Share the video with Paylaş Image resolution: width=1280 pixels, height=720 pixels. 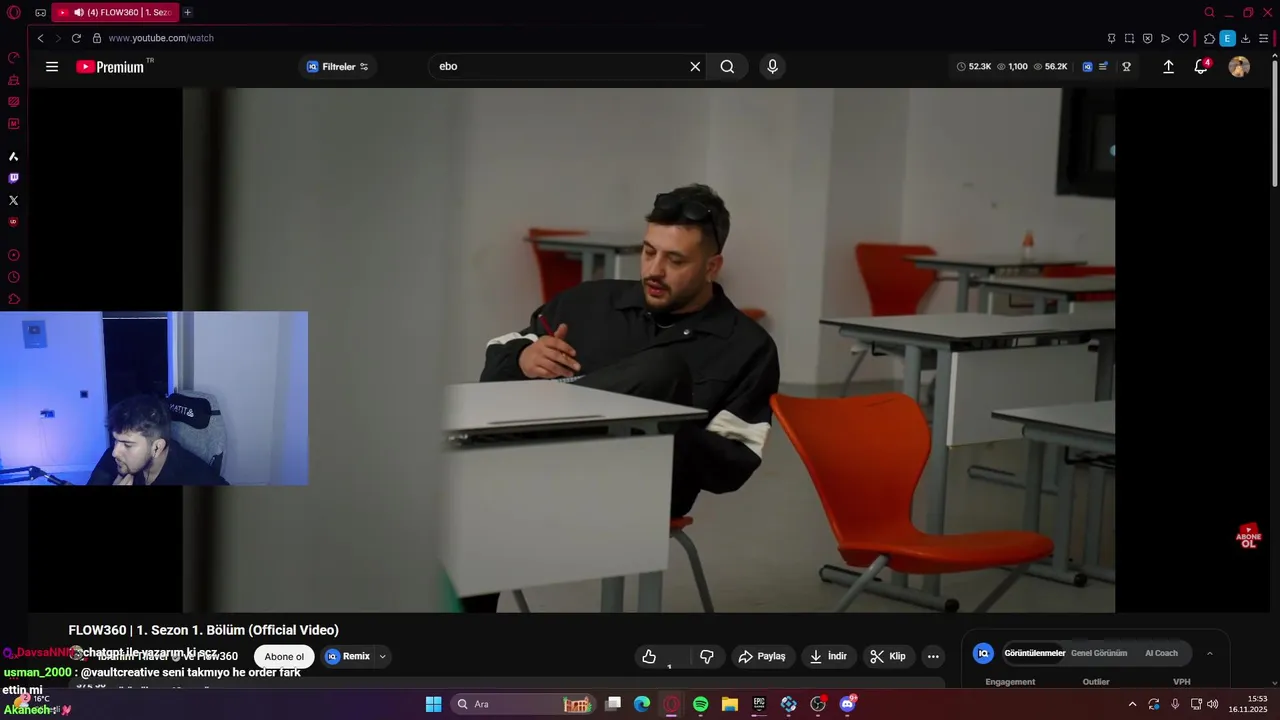tap(761, 656)
